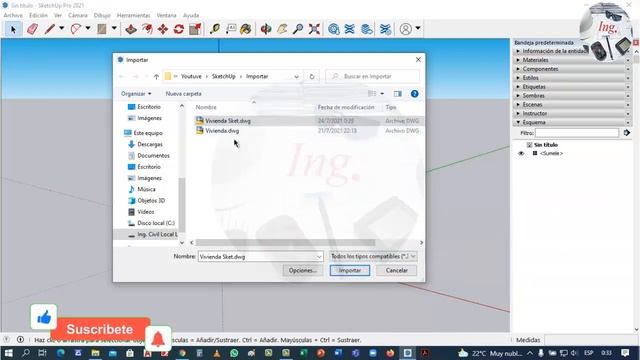The height and width of the screenshot is (360, 640).
Task: Open the 3D Warehouse
Action: tap(334, 29)
